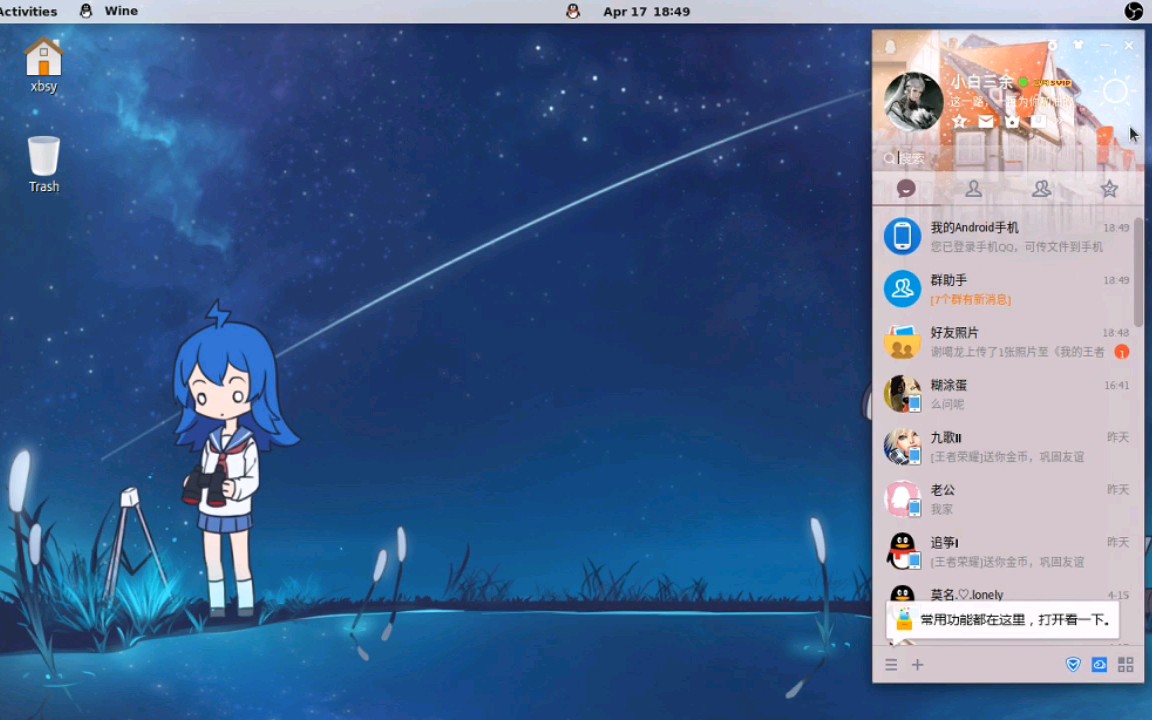Image resolution: width=1152 pixels, height=720 pixels.
Task: Open the Apr 17 18:49 clock menu
Action: coord(647,11)
